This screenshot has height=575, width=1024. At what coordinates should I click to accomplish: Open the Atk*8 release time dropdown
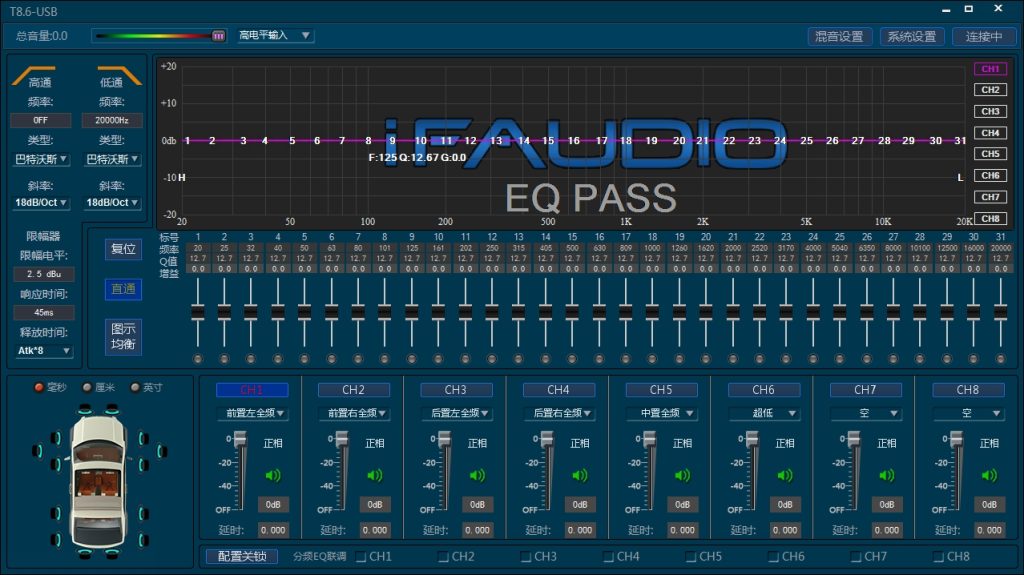click(43, 351)
